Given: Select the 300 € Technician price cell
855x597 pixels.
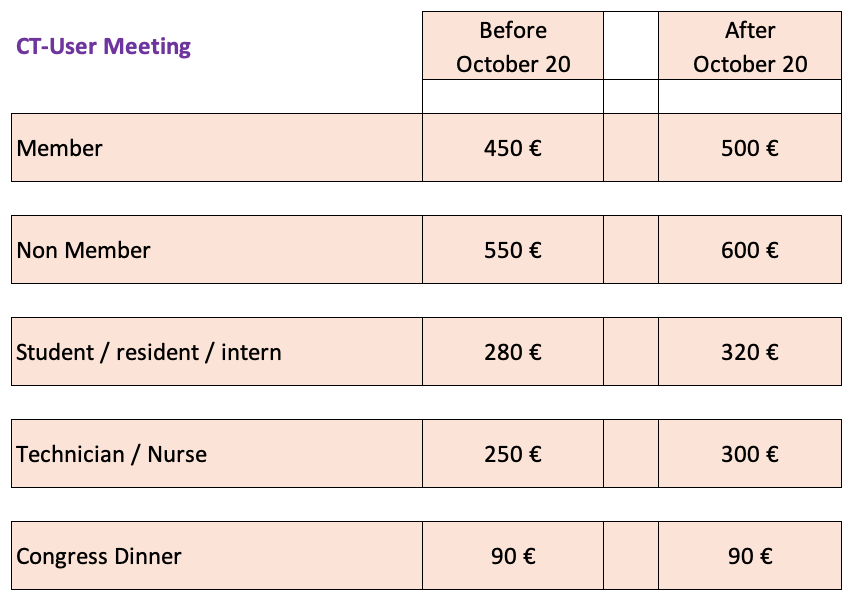Looking at the screenshot, I should point(749,454).
